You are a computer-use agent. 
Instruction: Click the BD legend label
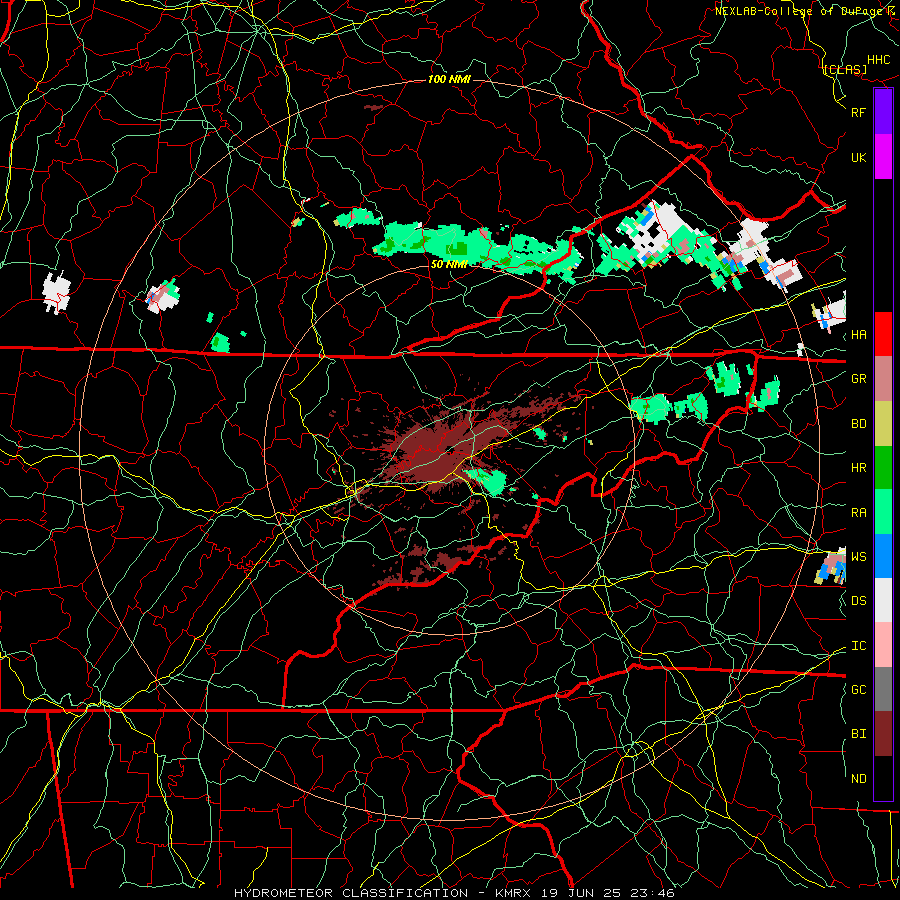click(859, 424)
